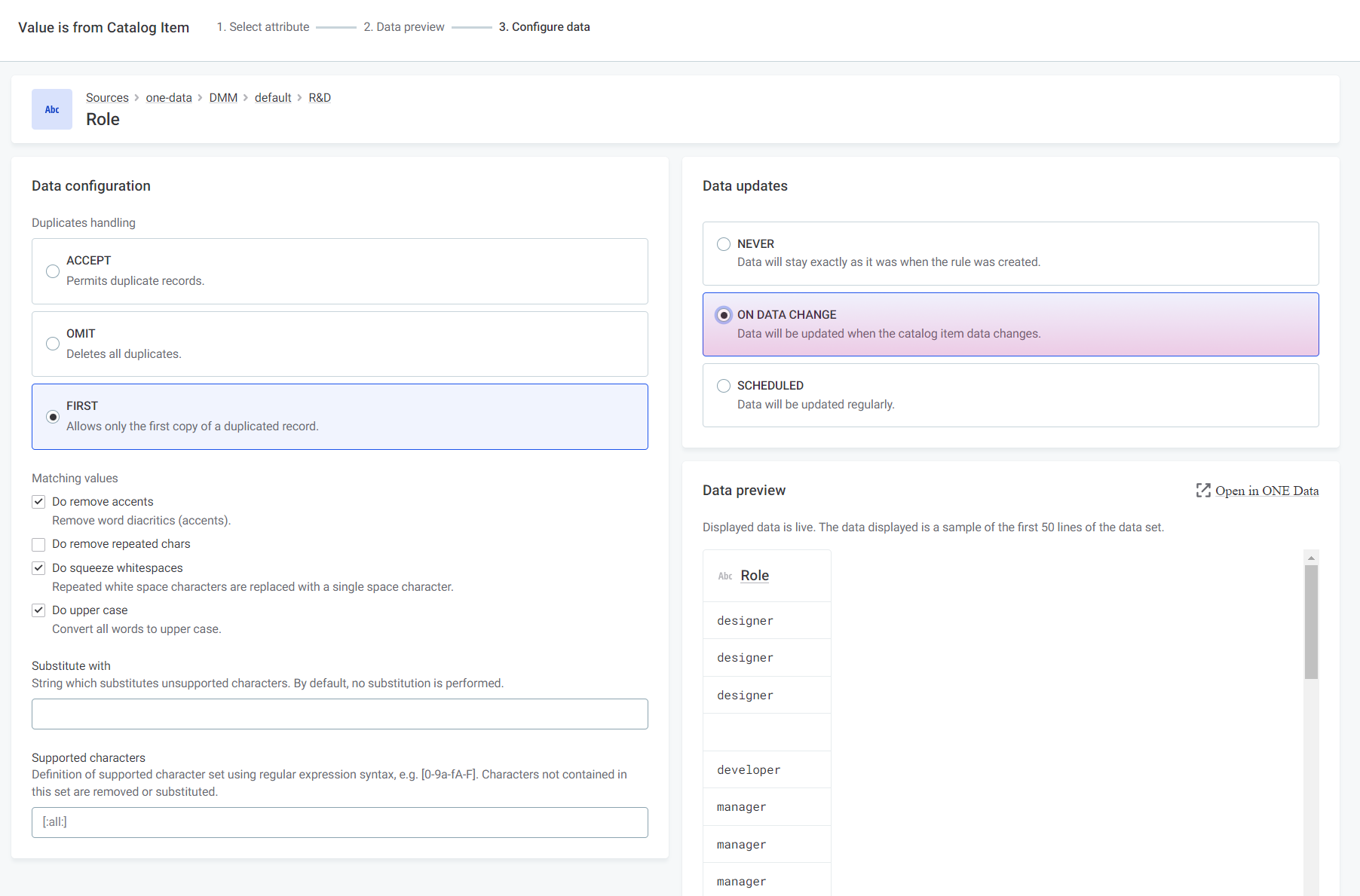Click the scroll-up arrow in data preview

pos(1311,558)
